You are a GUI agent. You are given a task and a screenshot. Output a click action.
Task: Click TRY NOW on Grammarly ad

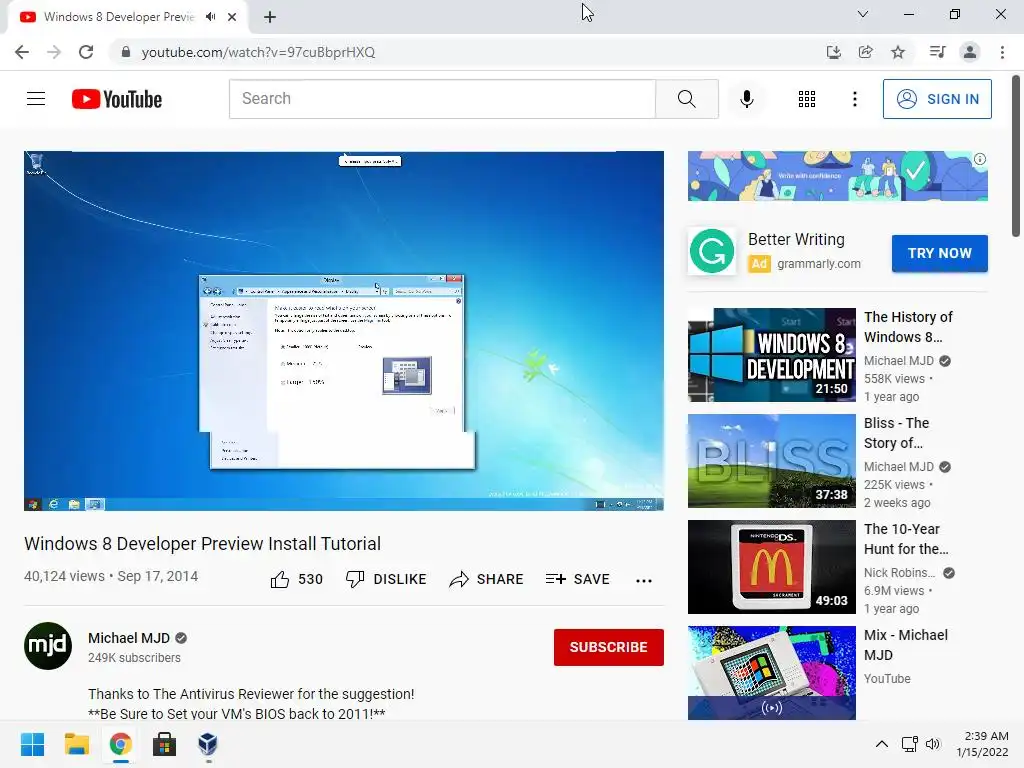tap(940, 253)
